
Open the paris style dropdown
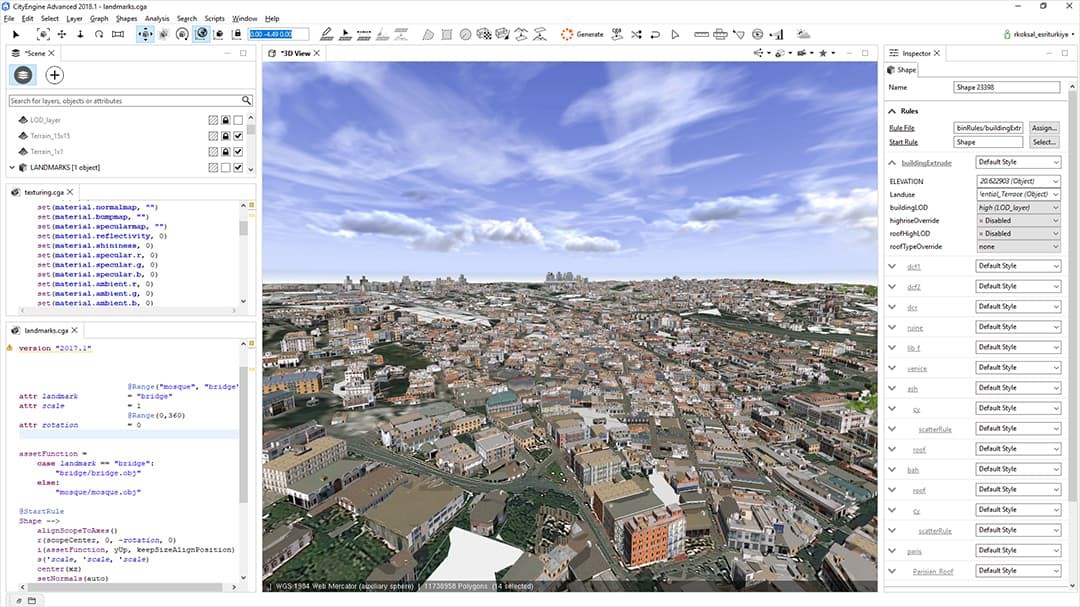(x=1018, y=551)
